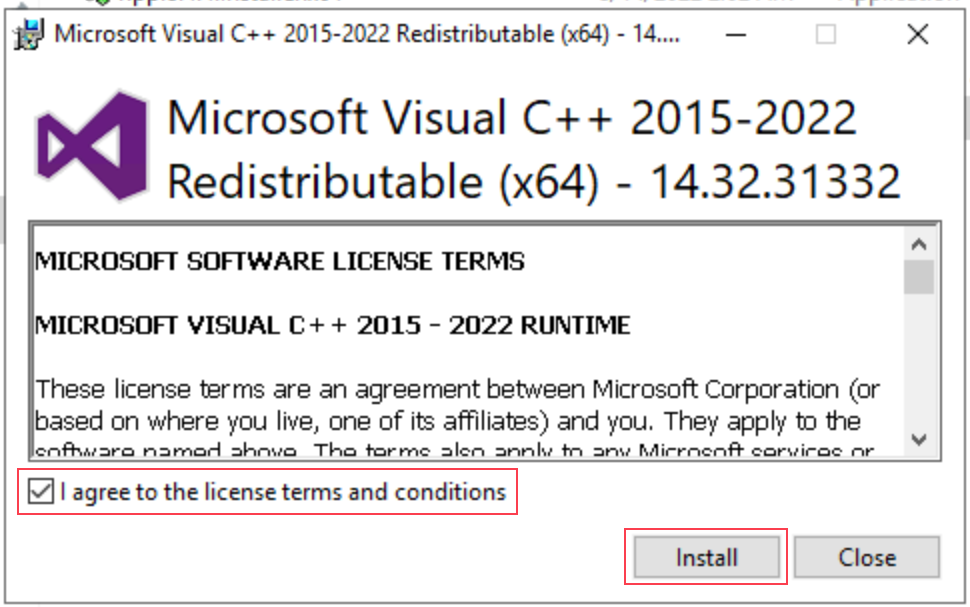Click 'MICROSOFT VISUAL C++ 2015 - 2022 RUNTIME' text
This screenshot has height=607, width=970.
pos(333,325)
